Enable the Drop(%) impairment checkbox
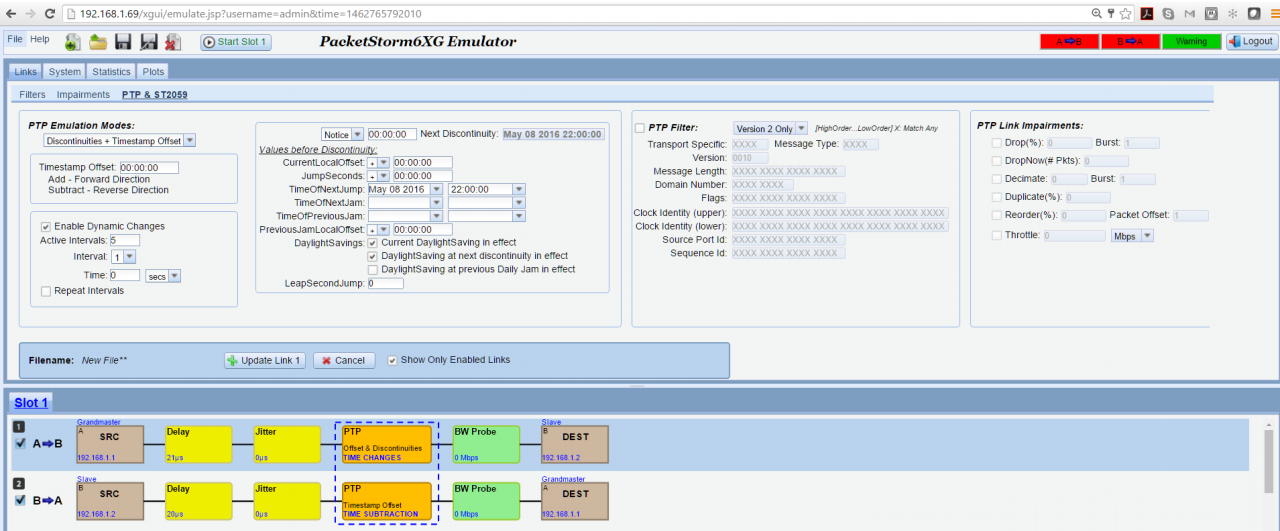Viewport: 1280px width, 531px height. coord(996,143)
